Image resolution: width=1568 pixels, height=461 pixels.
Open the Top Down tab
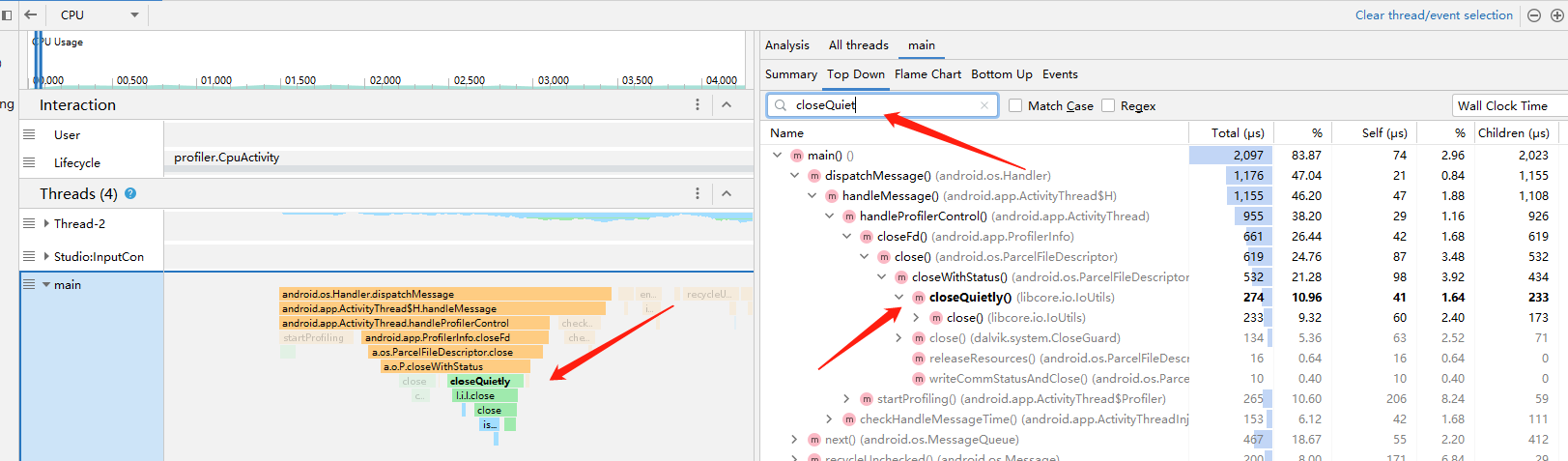pos(855,73)
